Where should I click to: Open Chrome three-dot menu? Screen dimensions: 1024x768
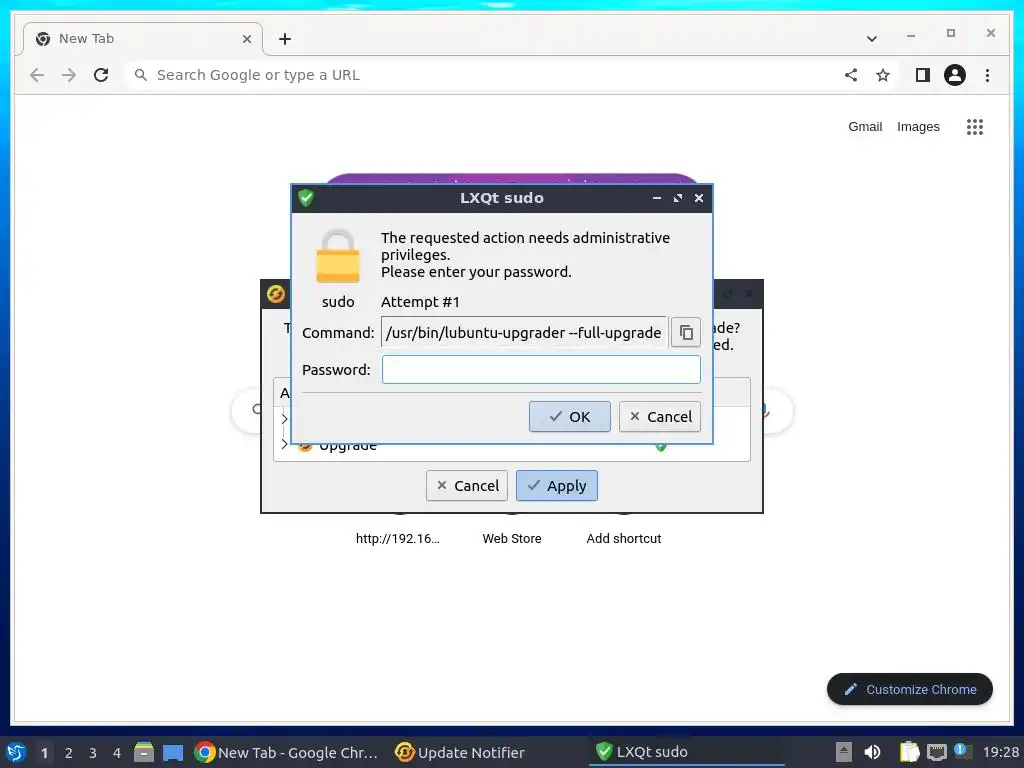click(987, 75)
